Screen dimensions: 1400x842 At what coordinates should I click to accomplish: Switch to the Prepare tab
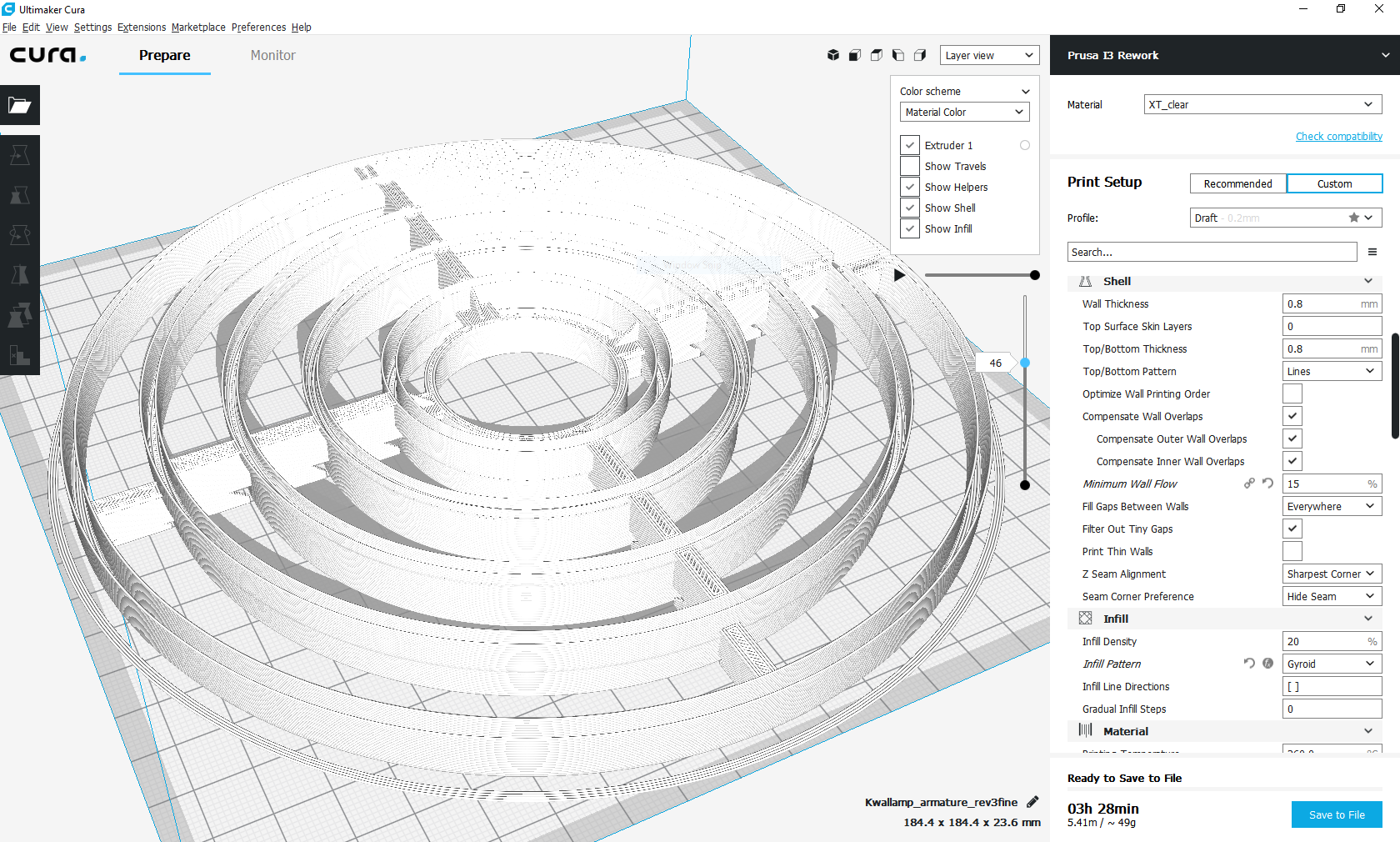165,55
